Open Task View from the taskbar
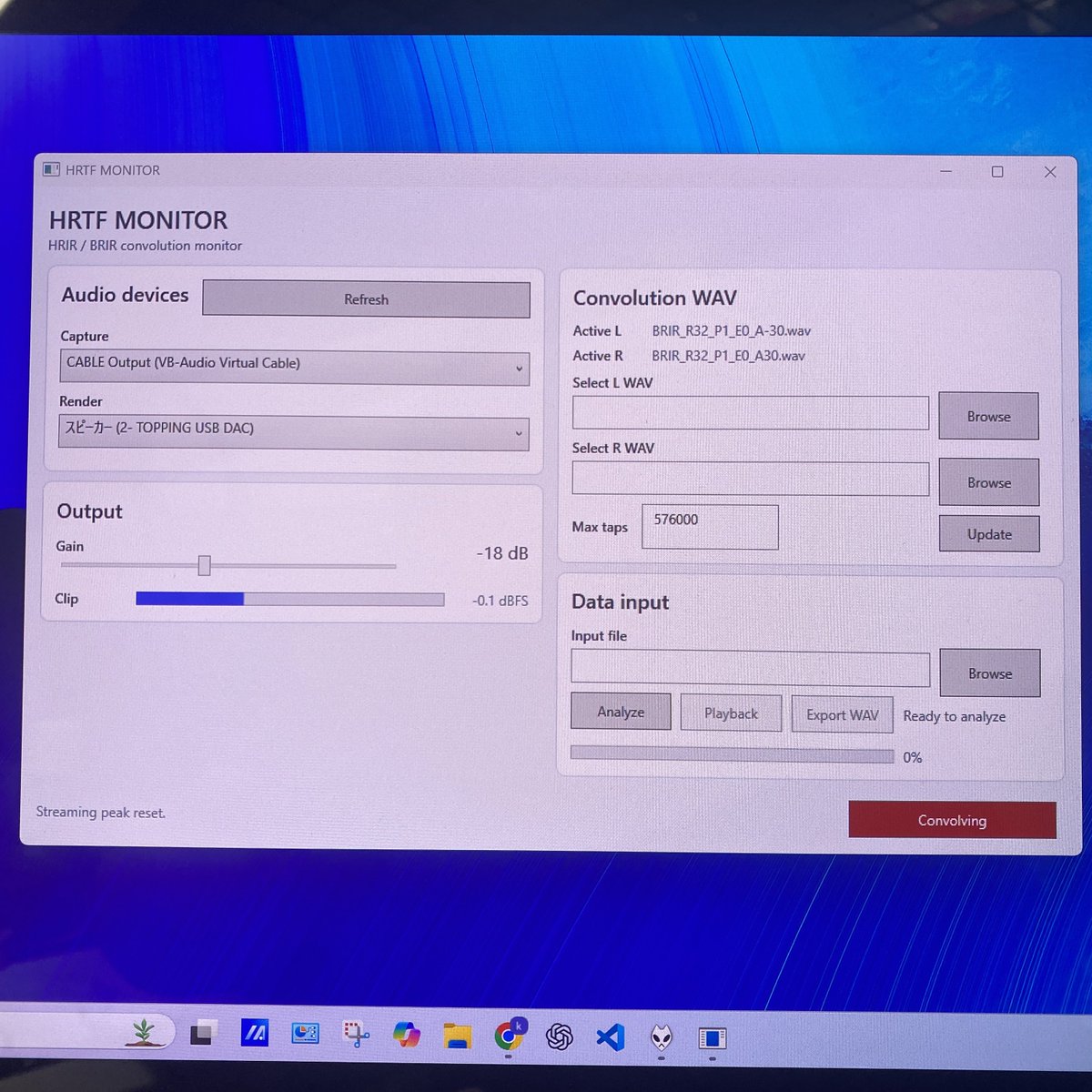The height and width of the screenshot is (1092, 1092). [201, 1034]
